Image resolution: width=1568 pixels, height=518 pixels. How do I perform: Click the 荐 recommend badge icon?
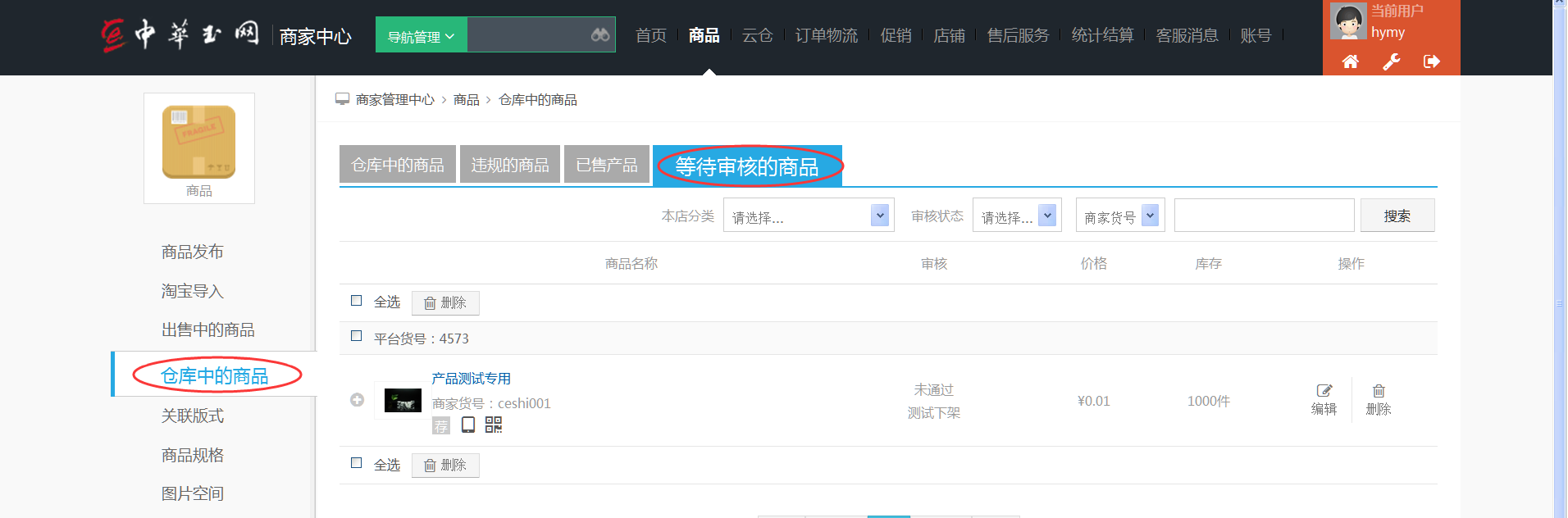[x=441, y=425]
